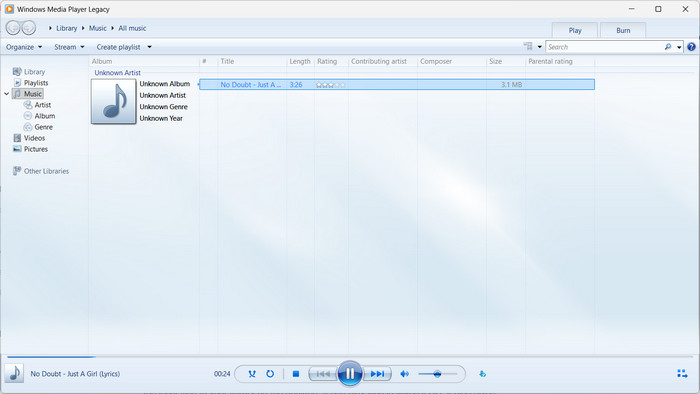Click the '3:26' length cell
Screen dimensions: 700x394
(x=296, y=84)
